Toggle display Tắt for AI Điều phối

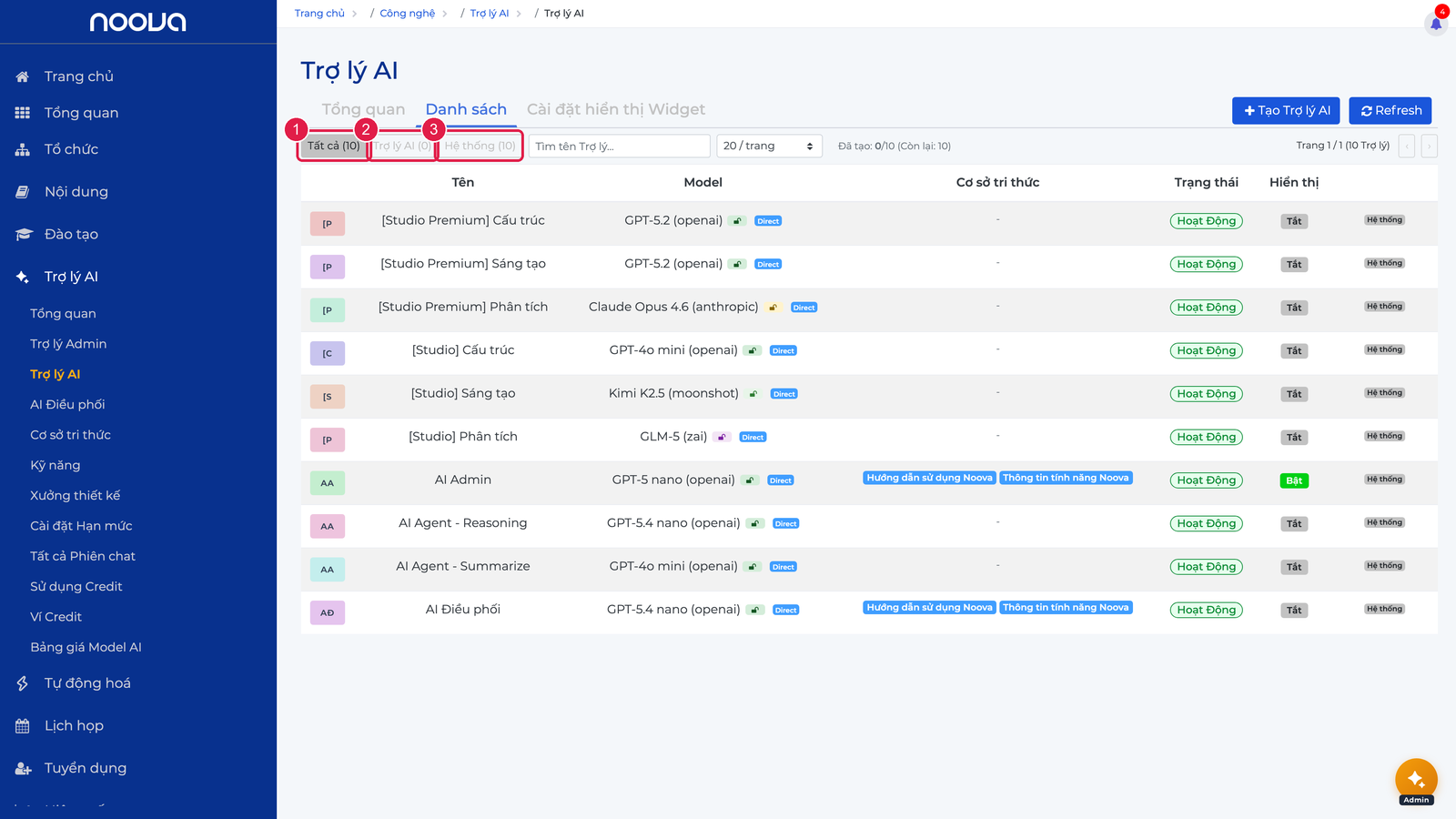pyautogui.click(x=1294, y=611)
